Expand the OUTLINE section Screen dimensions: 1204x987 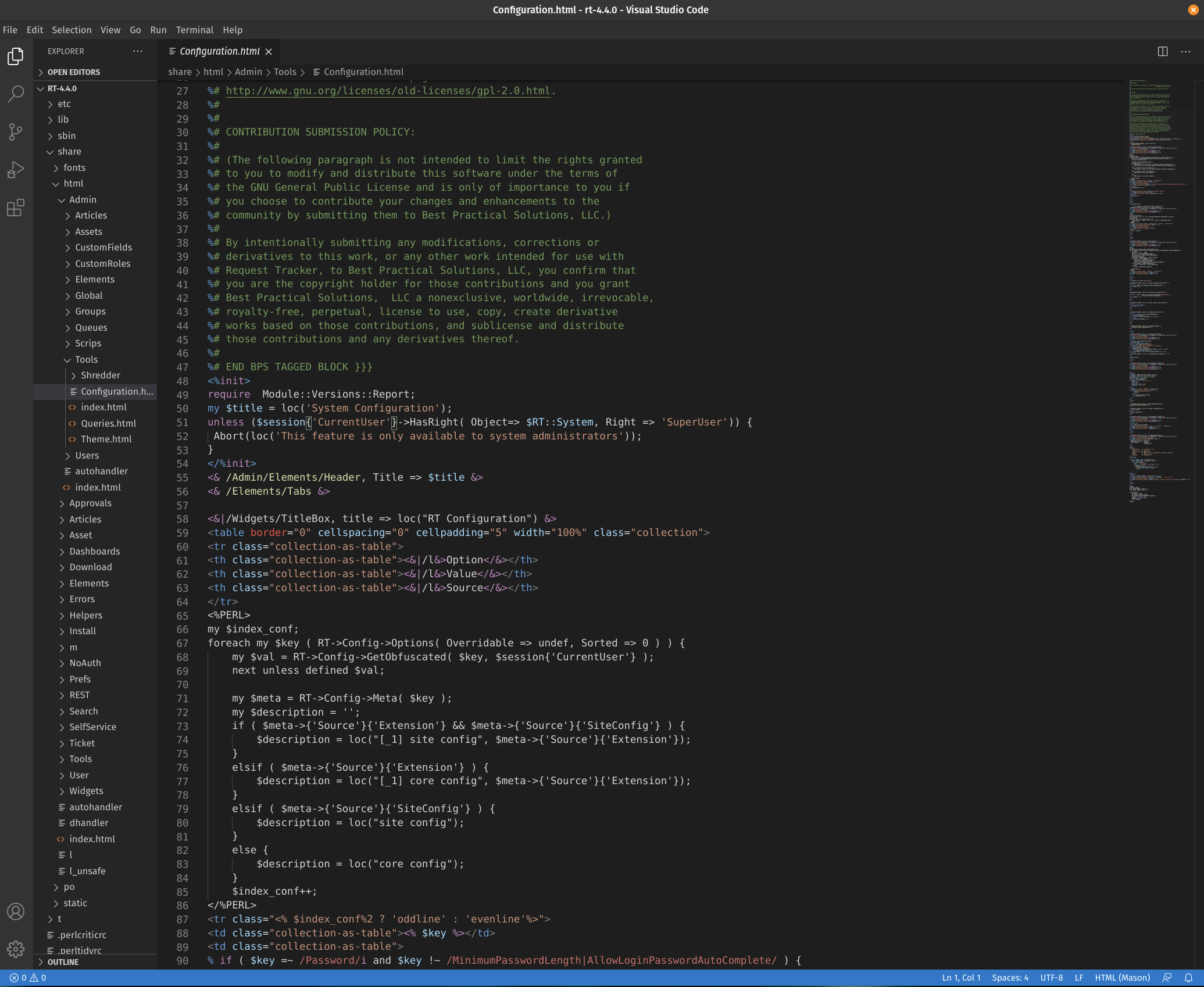tap(63, 962)
